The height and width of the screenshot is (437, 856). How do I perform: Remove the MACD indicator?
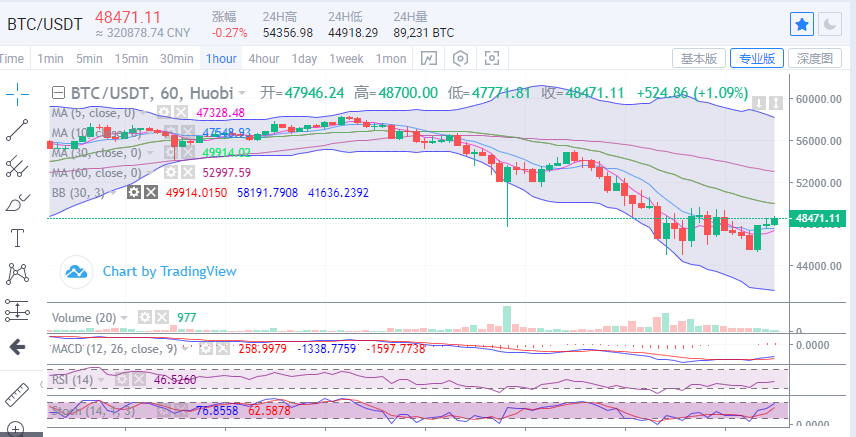223,349
